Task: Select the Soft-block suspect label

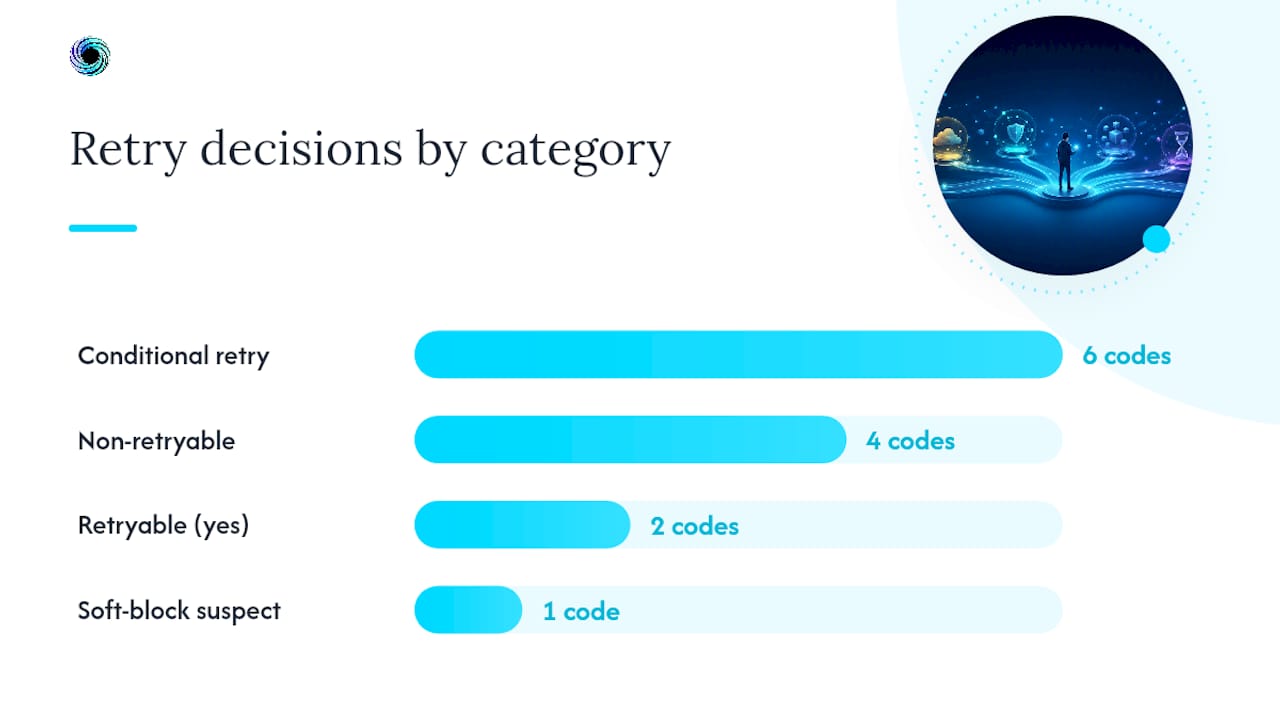Action: pyautogui.click(x=180, y=611)
